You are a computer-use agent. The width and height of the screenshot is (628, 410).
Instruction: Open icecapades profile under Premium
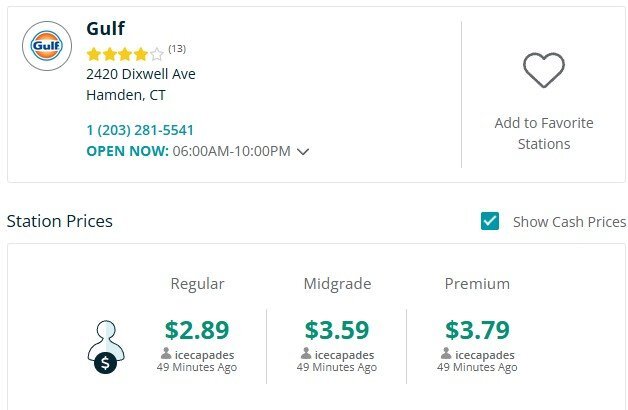(484, 355)
